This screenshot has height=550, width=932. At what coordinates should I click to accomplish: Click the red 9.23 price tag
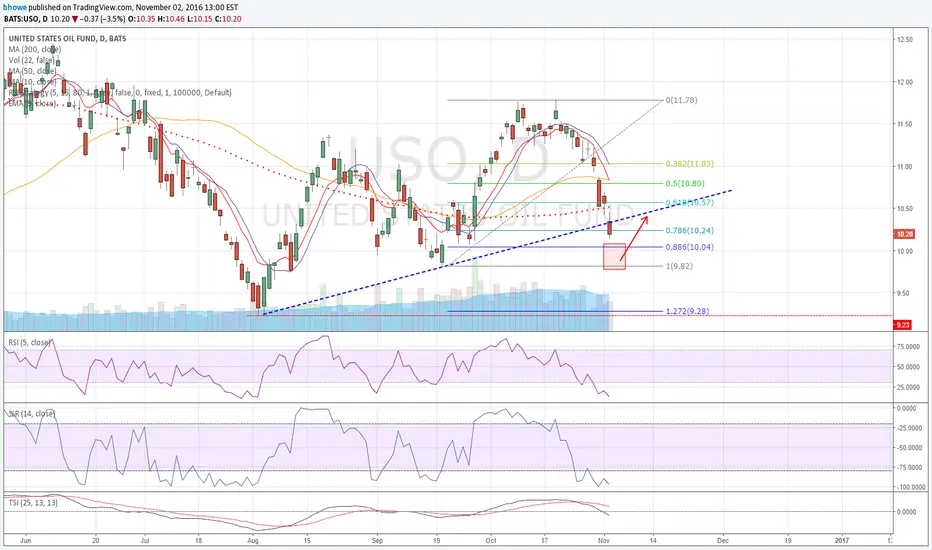pos(902,325)
